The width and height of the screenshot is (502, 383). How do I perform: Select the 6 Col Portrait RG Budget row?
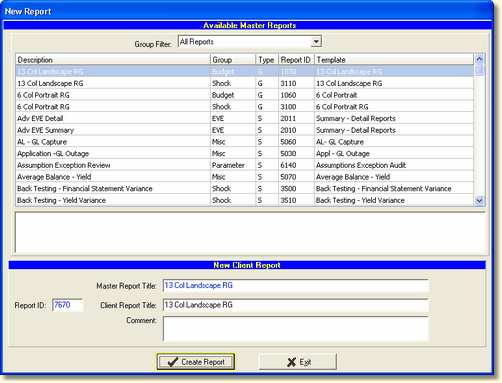[244, 95]
